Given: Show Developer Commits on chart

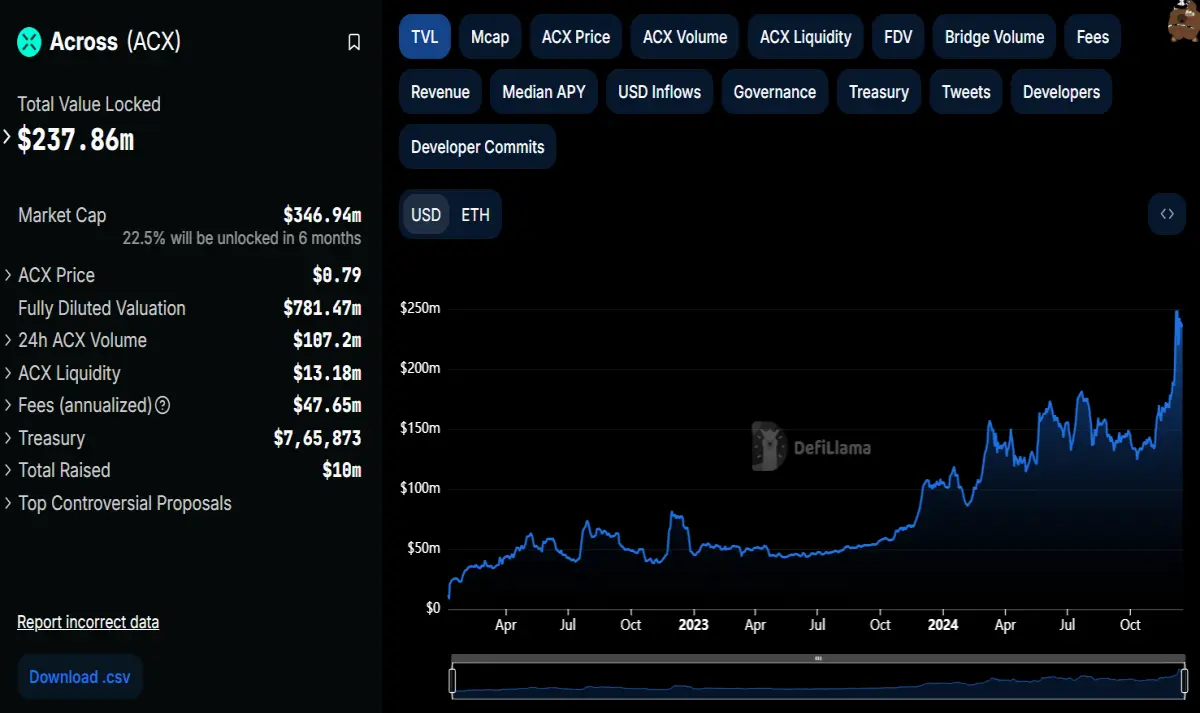Looking at the screenshot, I should (x=478, y=147).
